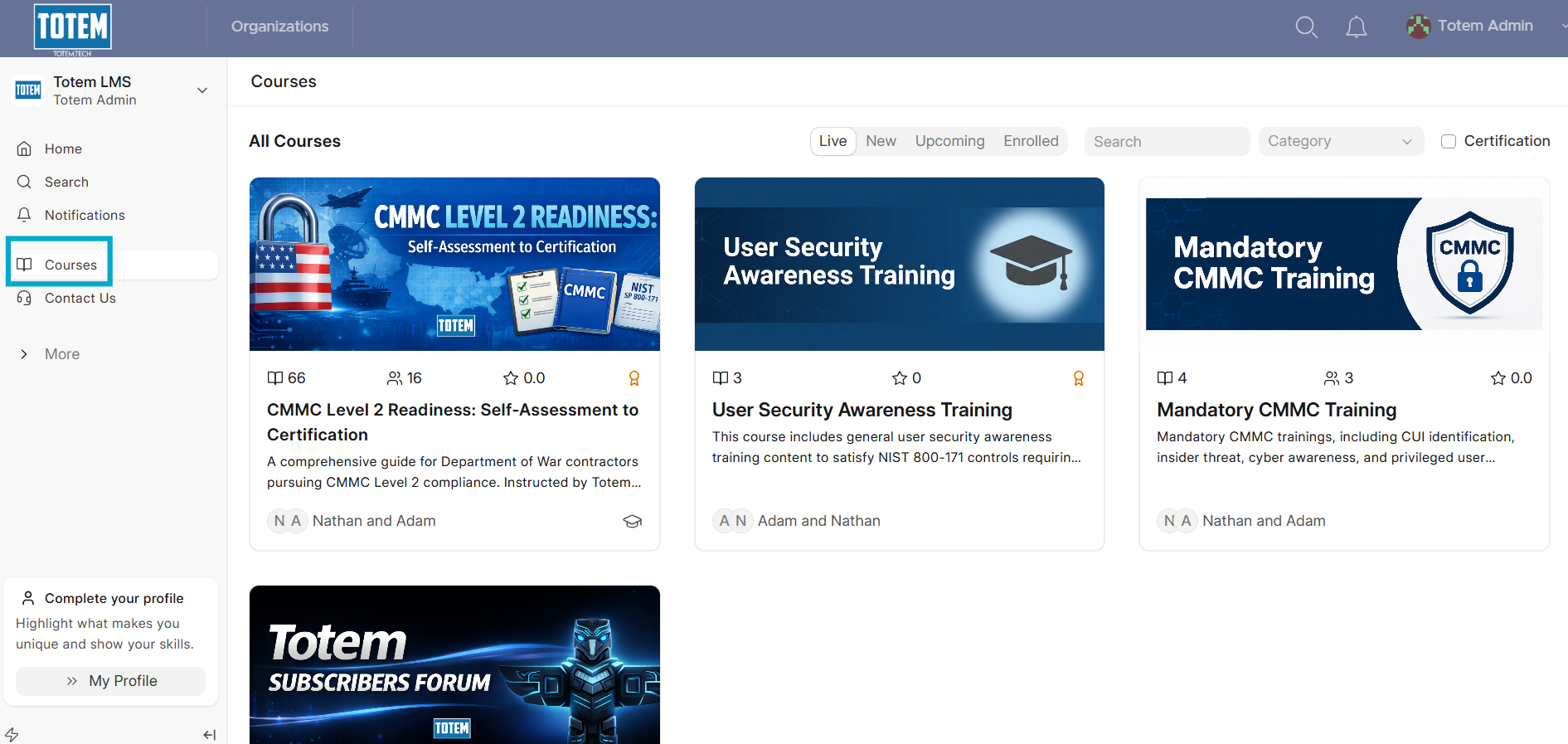Switch to the Live courses tab
1568x744 pixels.
coord(833,141)
